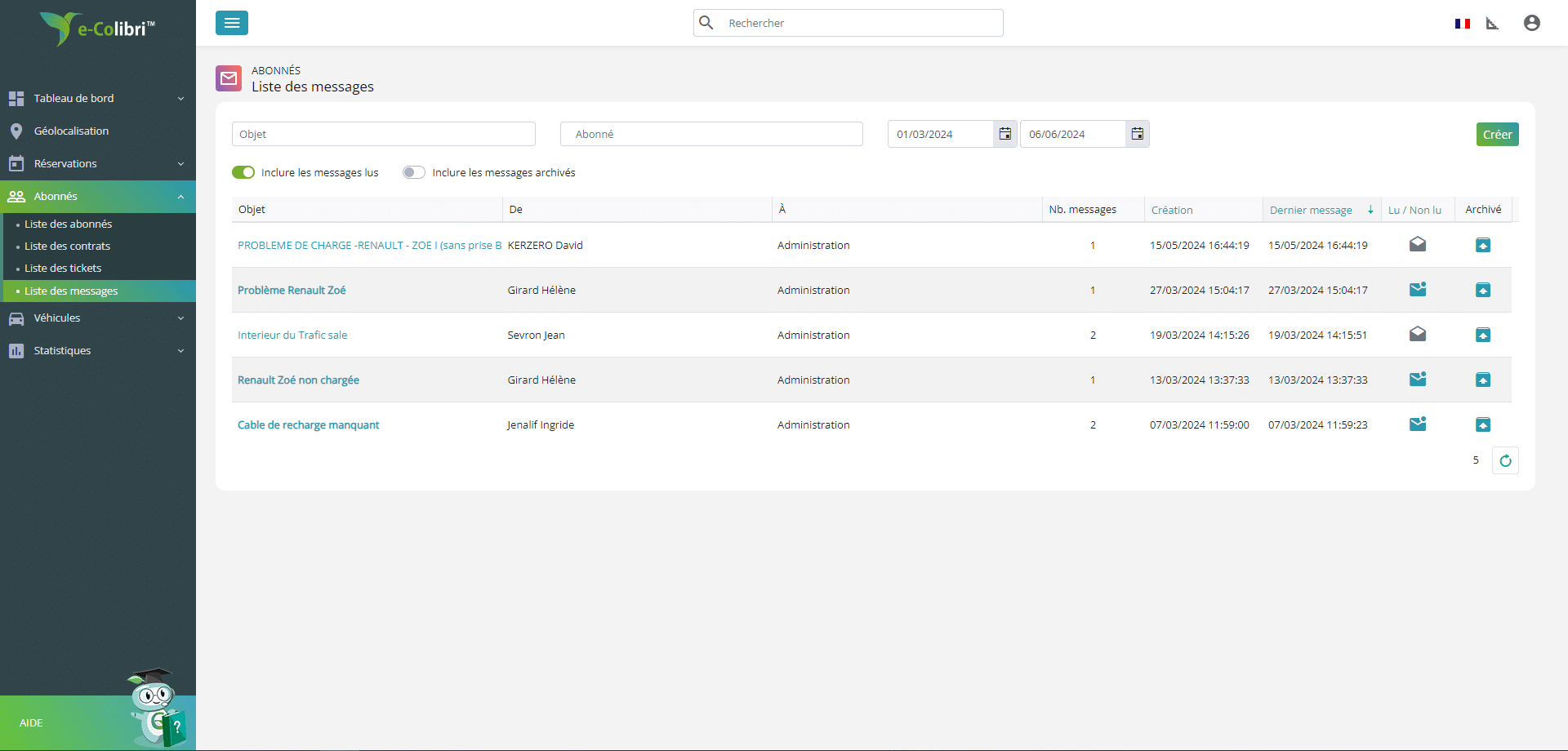Open the Abonnés menu section

tap(98, 197)
